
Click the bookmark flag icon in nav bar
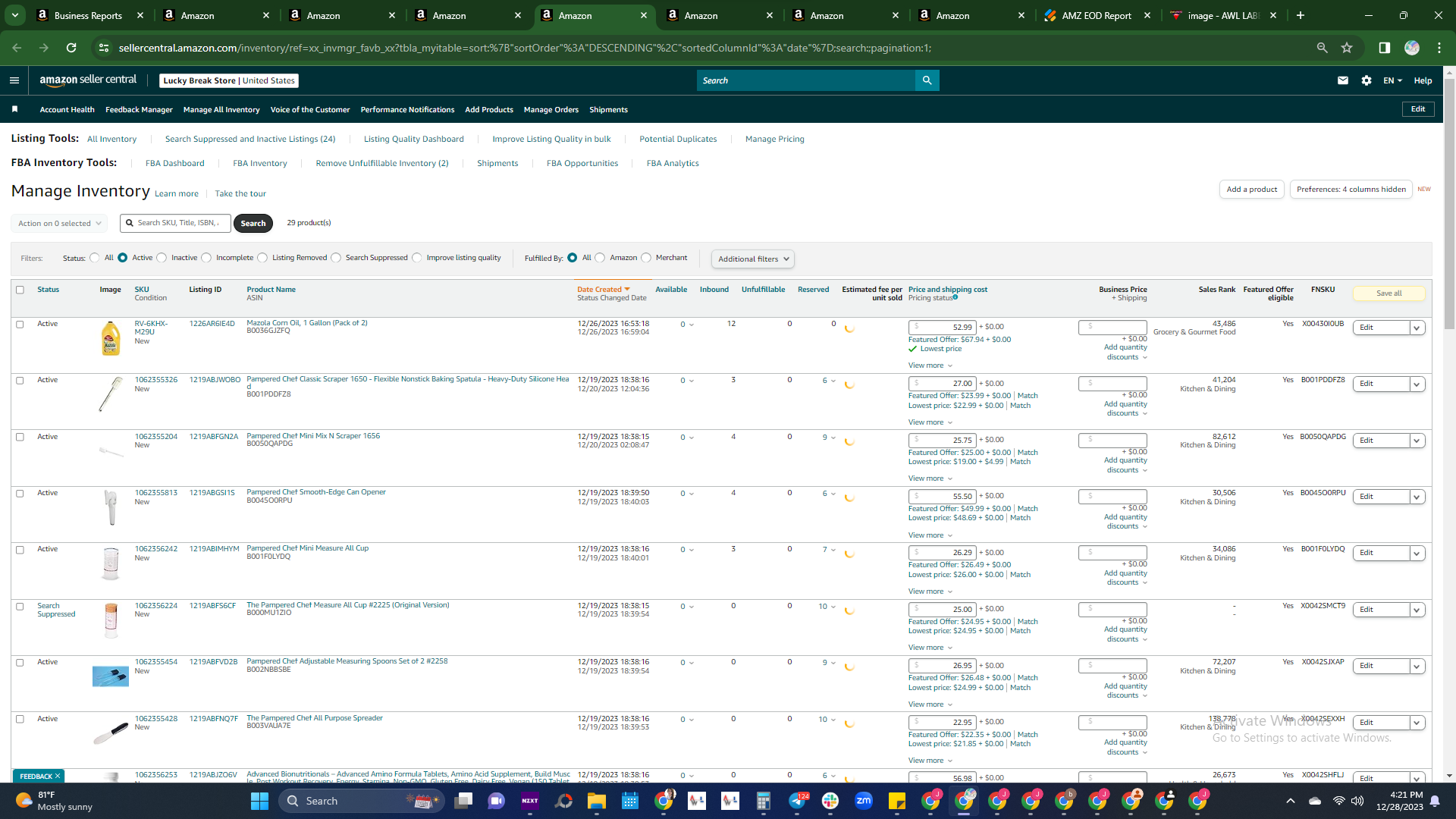[x=14, y=109]
